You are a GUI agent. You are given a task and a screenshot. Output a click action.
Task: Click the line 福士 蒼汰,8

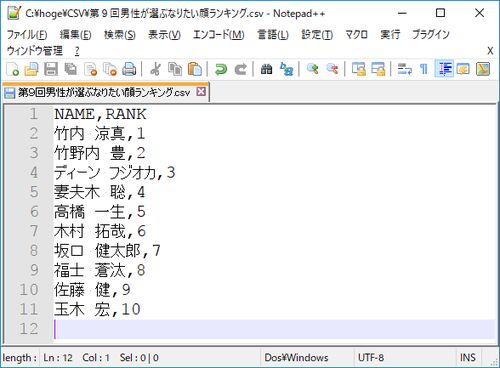99,270
